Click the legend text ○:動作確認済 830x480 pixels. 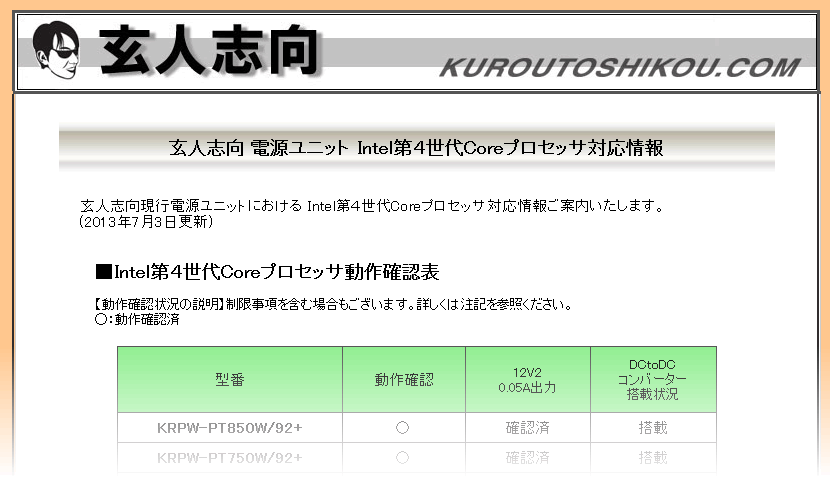tap(137, 319)
